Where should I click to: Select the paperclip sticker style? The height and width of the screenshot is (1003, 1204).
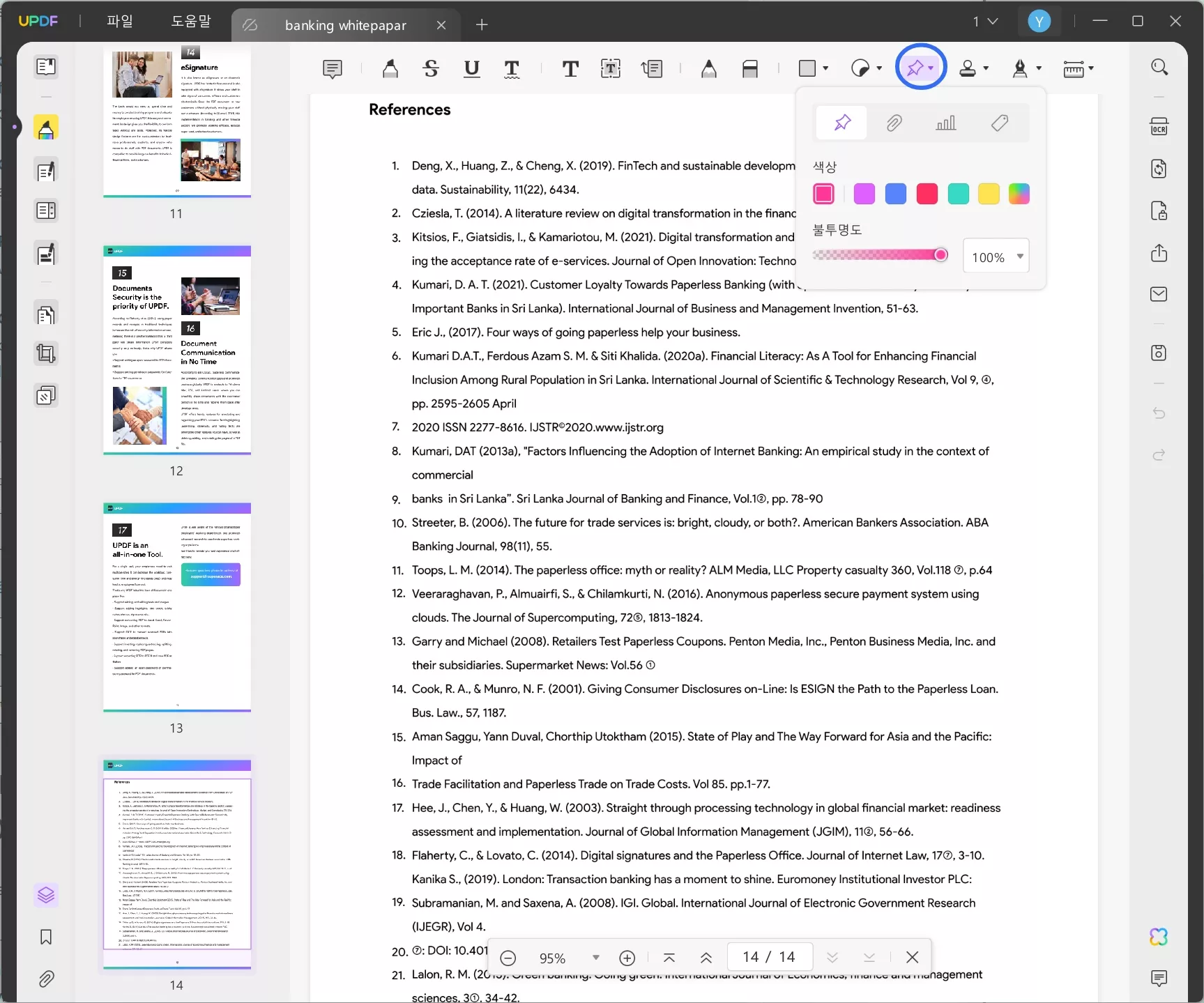[x=894, y=123]
